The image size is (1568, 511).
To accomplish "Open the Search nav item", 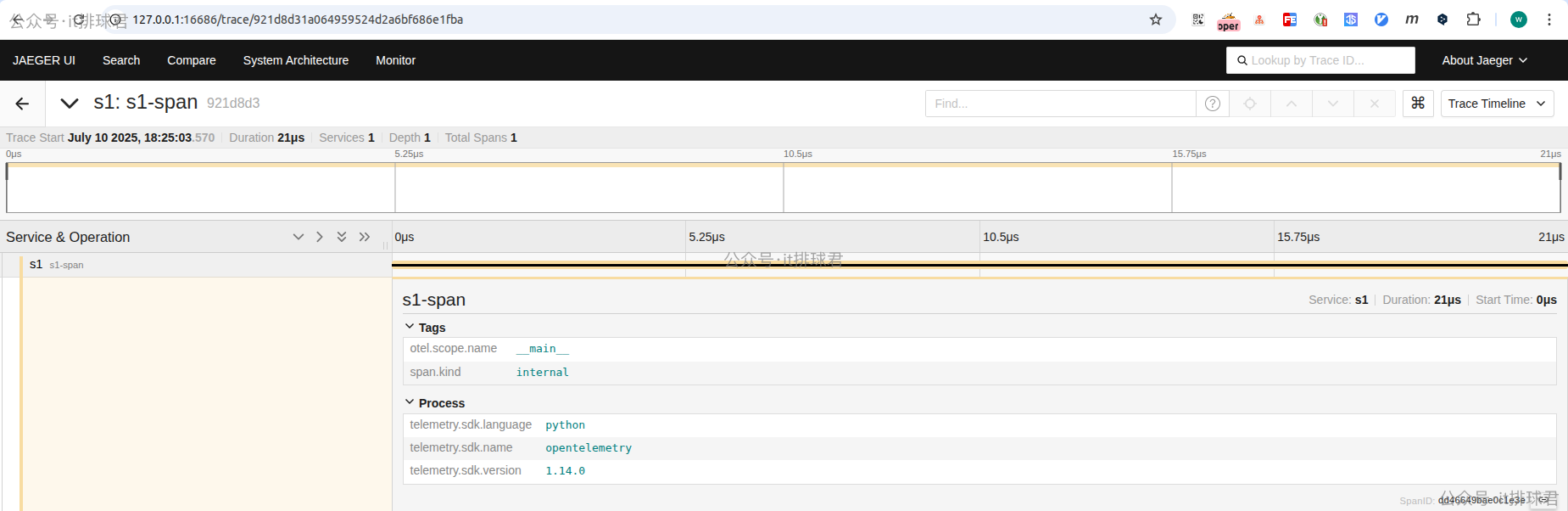I will coord(121,60).
